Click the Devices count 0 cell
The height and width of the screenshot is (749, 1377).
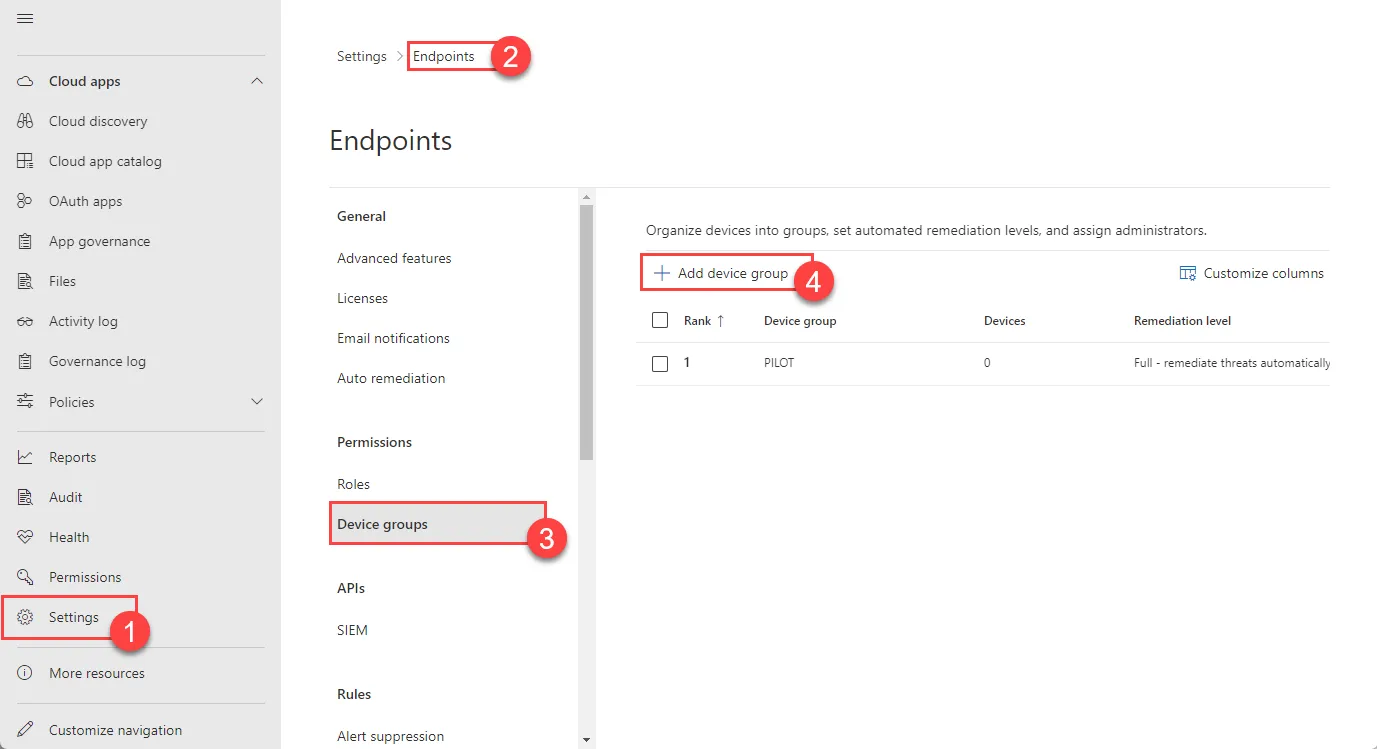pyautogui.click(x=987, y=363)
